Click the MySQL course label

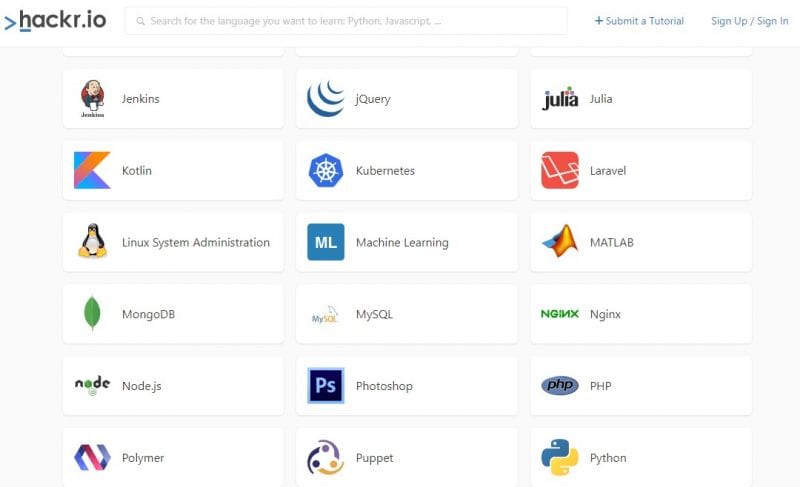(x=374, y=314)
